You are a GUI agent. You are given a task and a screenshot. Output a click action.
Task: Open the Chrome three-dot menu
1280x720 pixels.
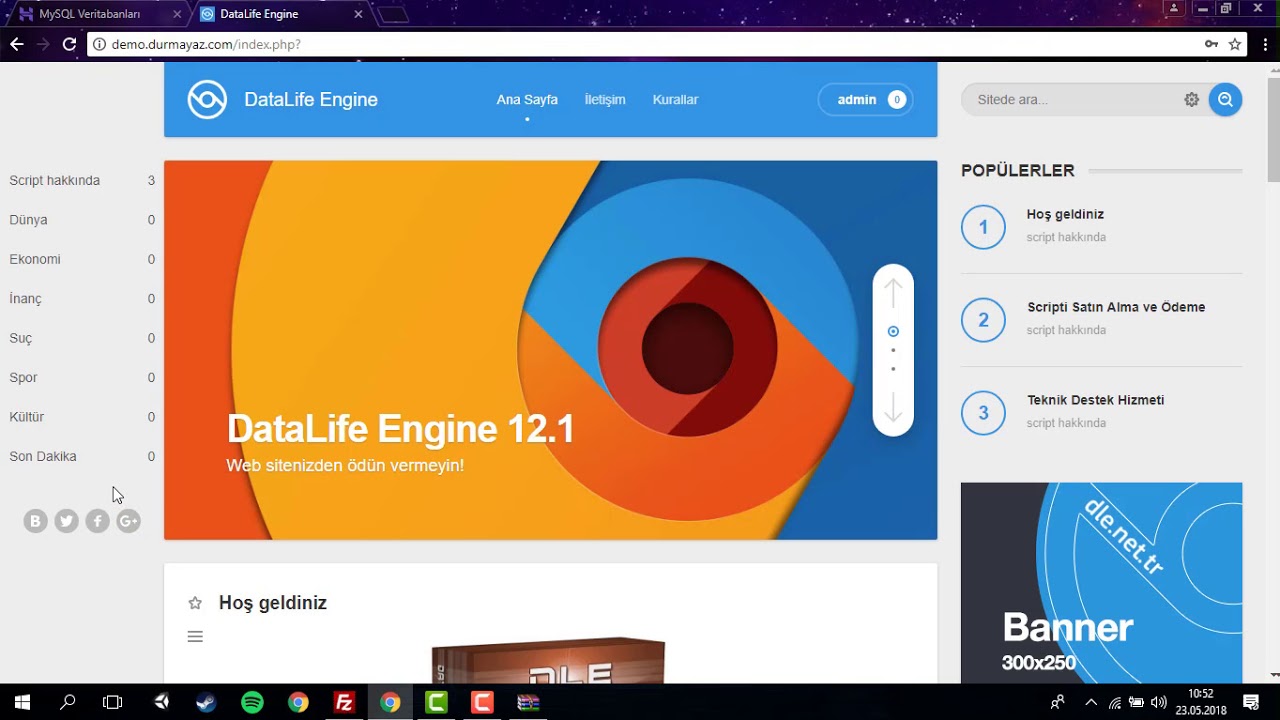point(1265,44)
